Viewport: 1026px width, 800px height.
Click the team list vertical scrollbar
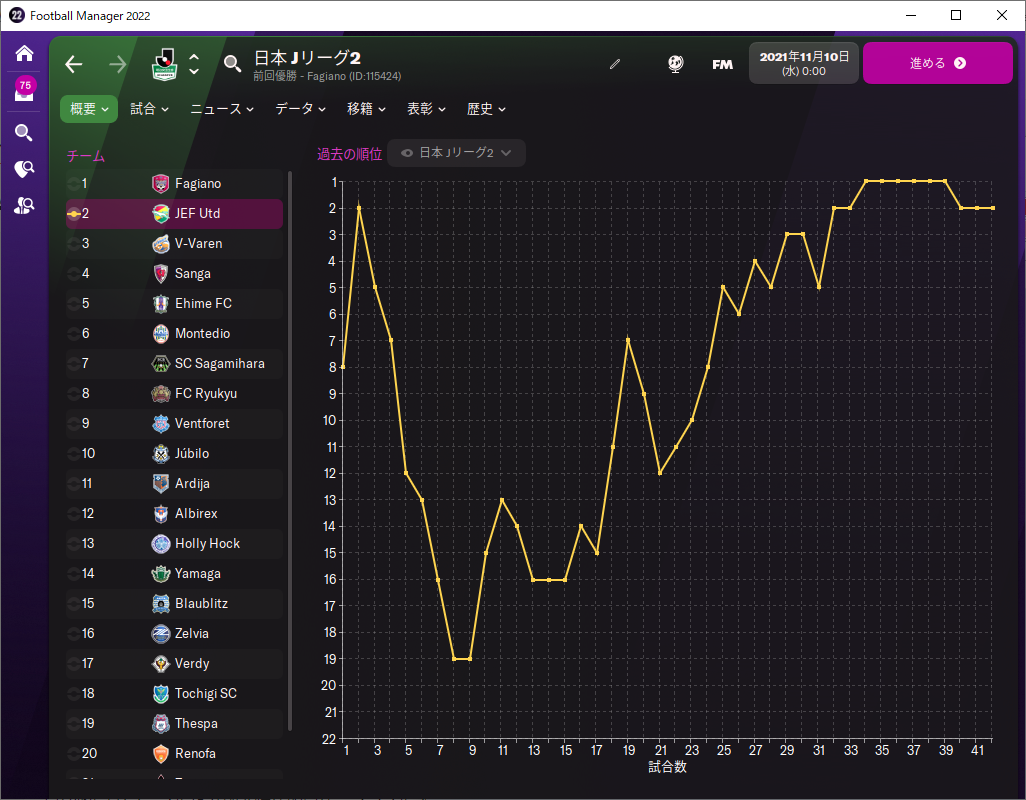(x=290, y=451)
